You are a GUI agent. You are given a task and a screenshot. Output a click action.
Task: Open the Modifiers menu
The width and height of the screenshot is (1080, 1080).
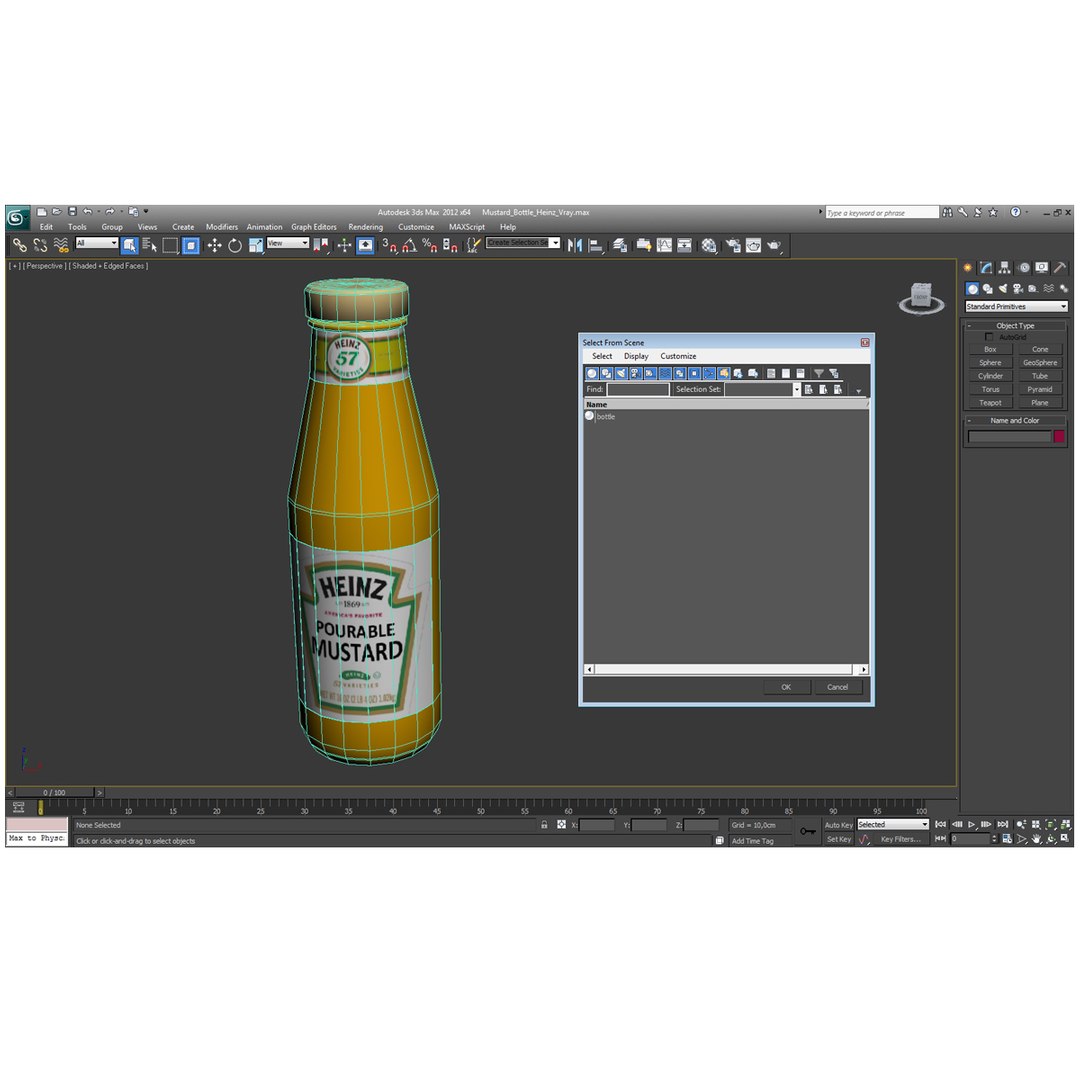[x=222, y=227]
